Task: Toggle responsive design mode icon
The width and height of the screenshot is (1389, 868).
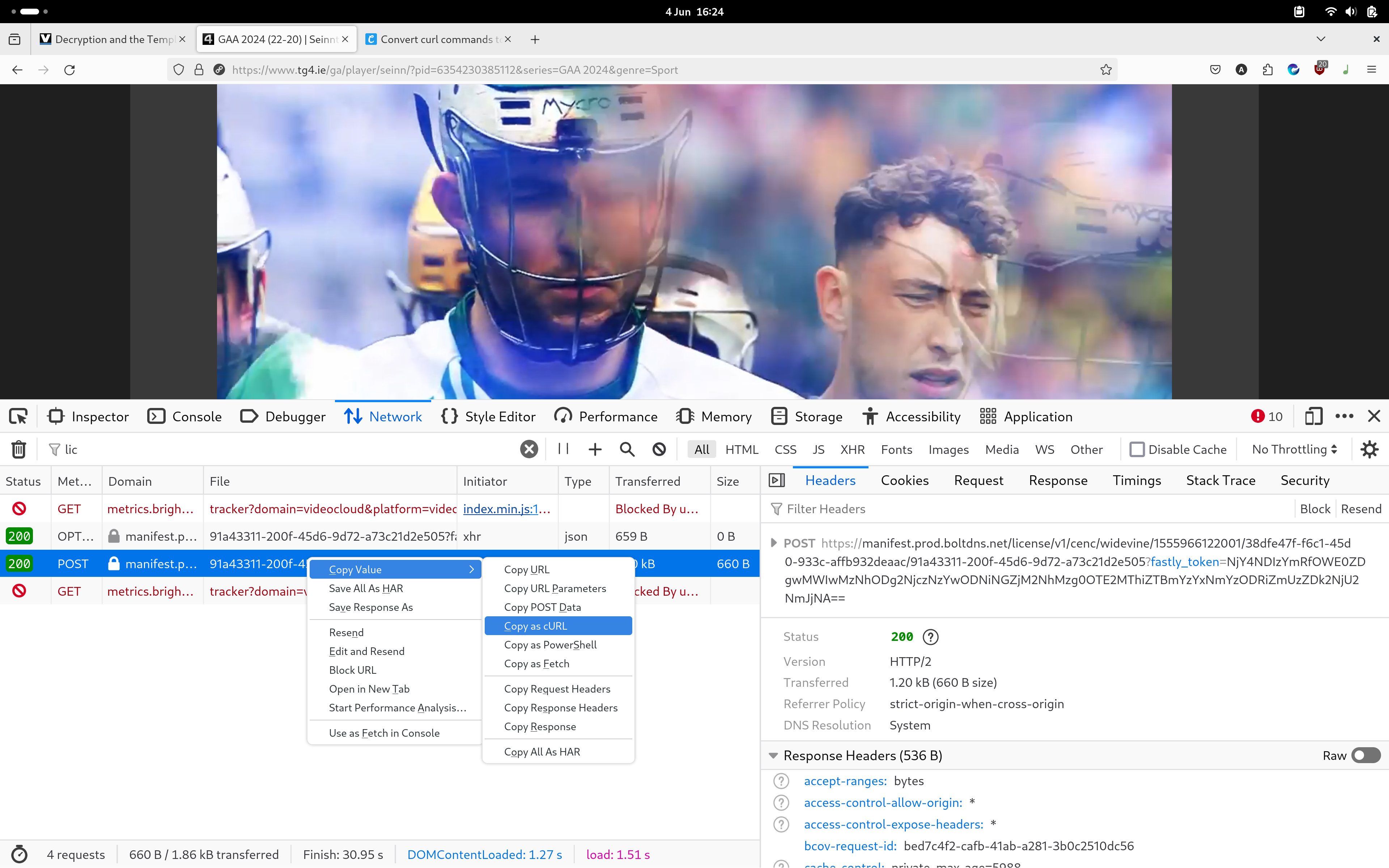Action: click(x=1313, y=416)
